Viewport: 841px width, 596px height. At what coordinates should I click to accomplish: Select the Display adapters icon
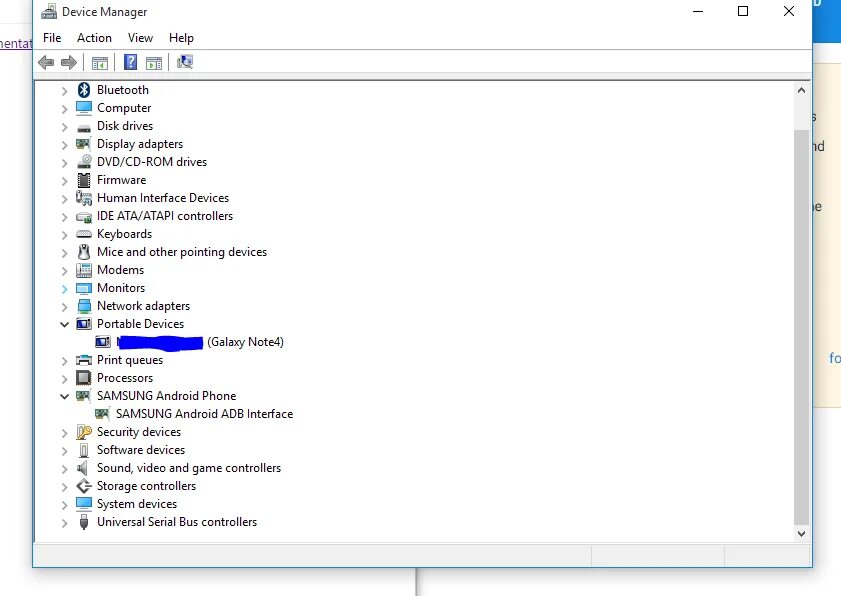(83, 144)
